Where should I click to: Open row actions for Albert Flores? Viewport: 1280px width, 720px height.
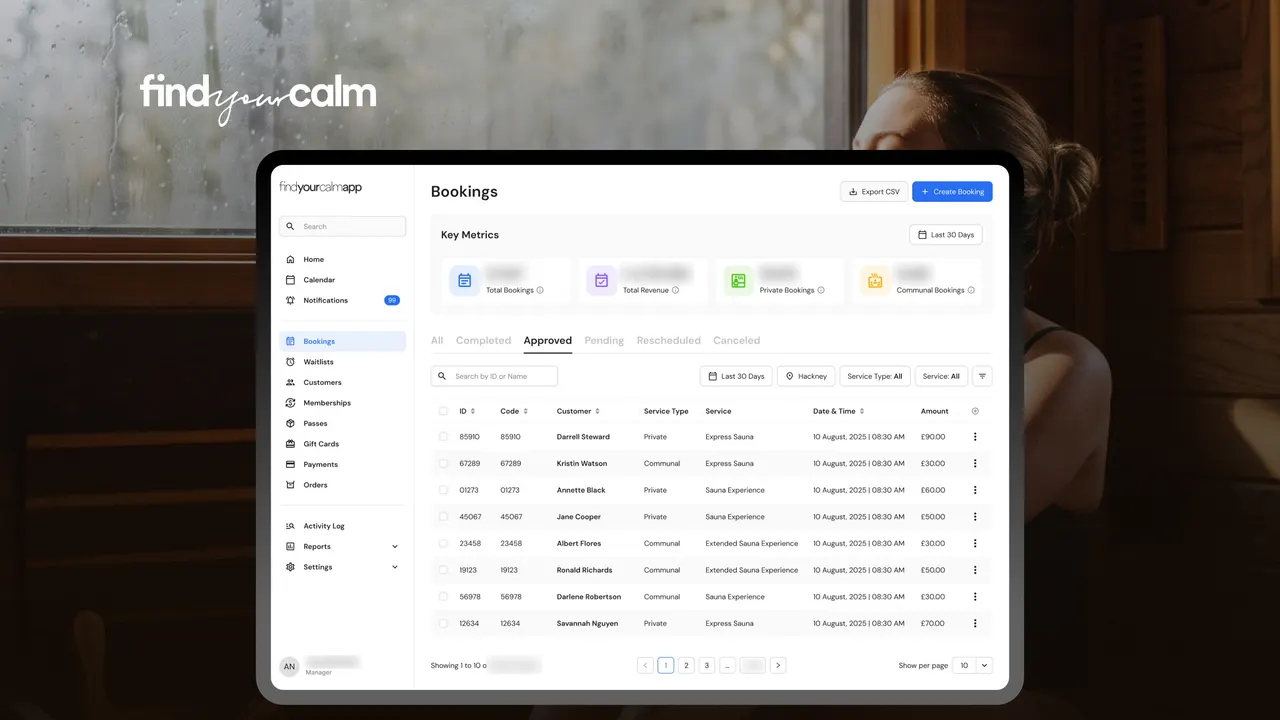coord(975,543)
